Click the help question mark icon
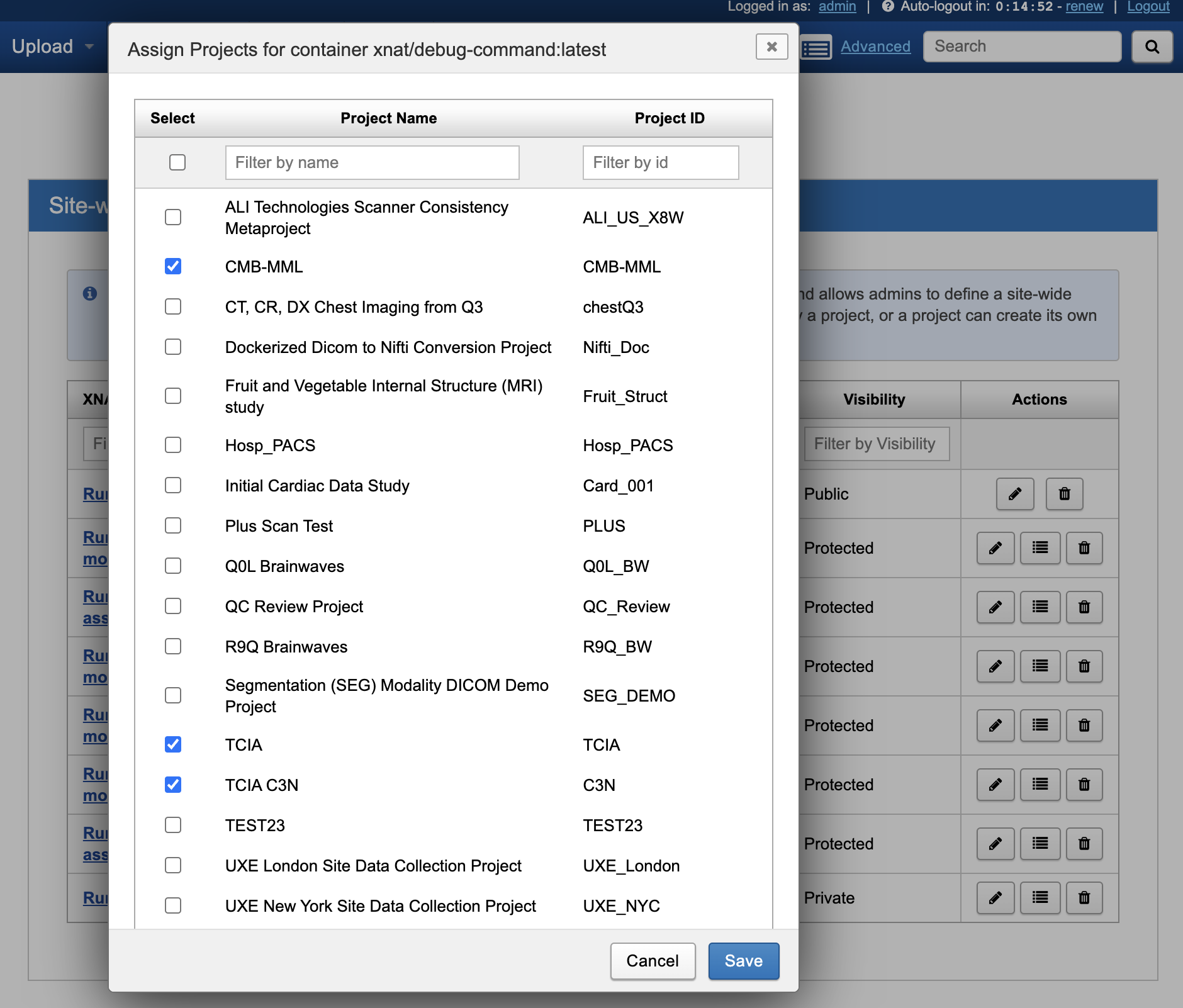 [x=887, y=6]
